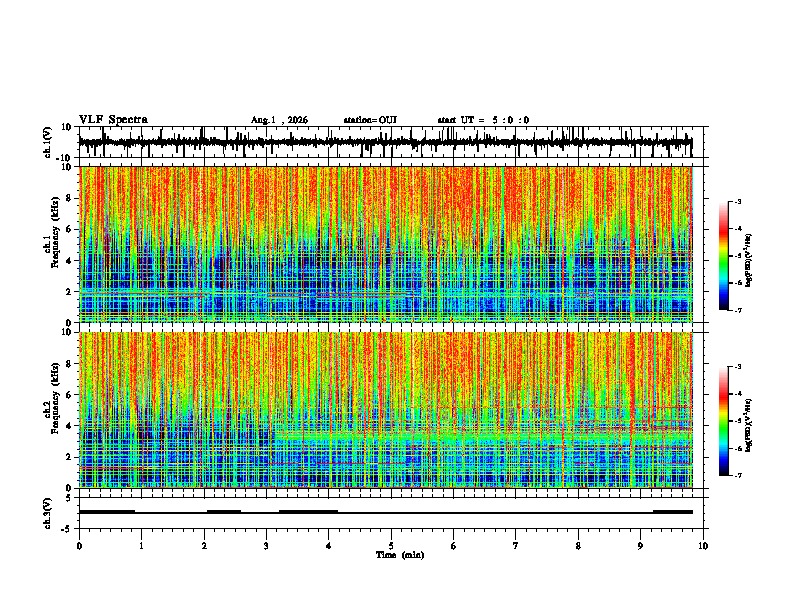Click time axis tick label "9"
Image resolution: width=792 pixels, height=612 pixels.
click(640, 546)
